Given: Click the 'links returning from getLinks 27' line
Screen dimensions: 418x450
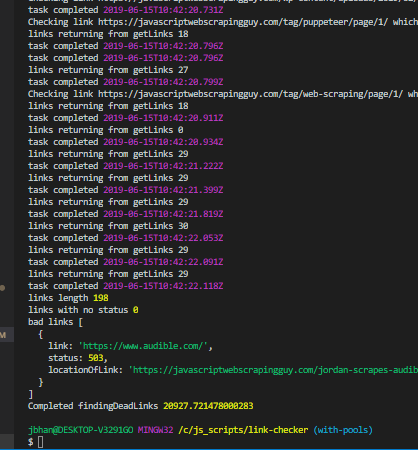Looking at the screenshot, I should [x=108, y=70].
